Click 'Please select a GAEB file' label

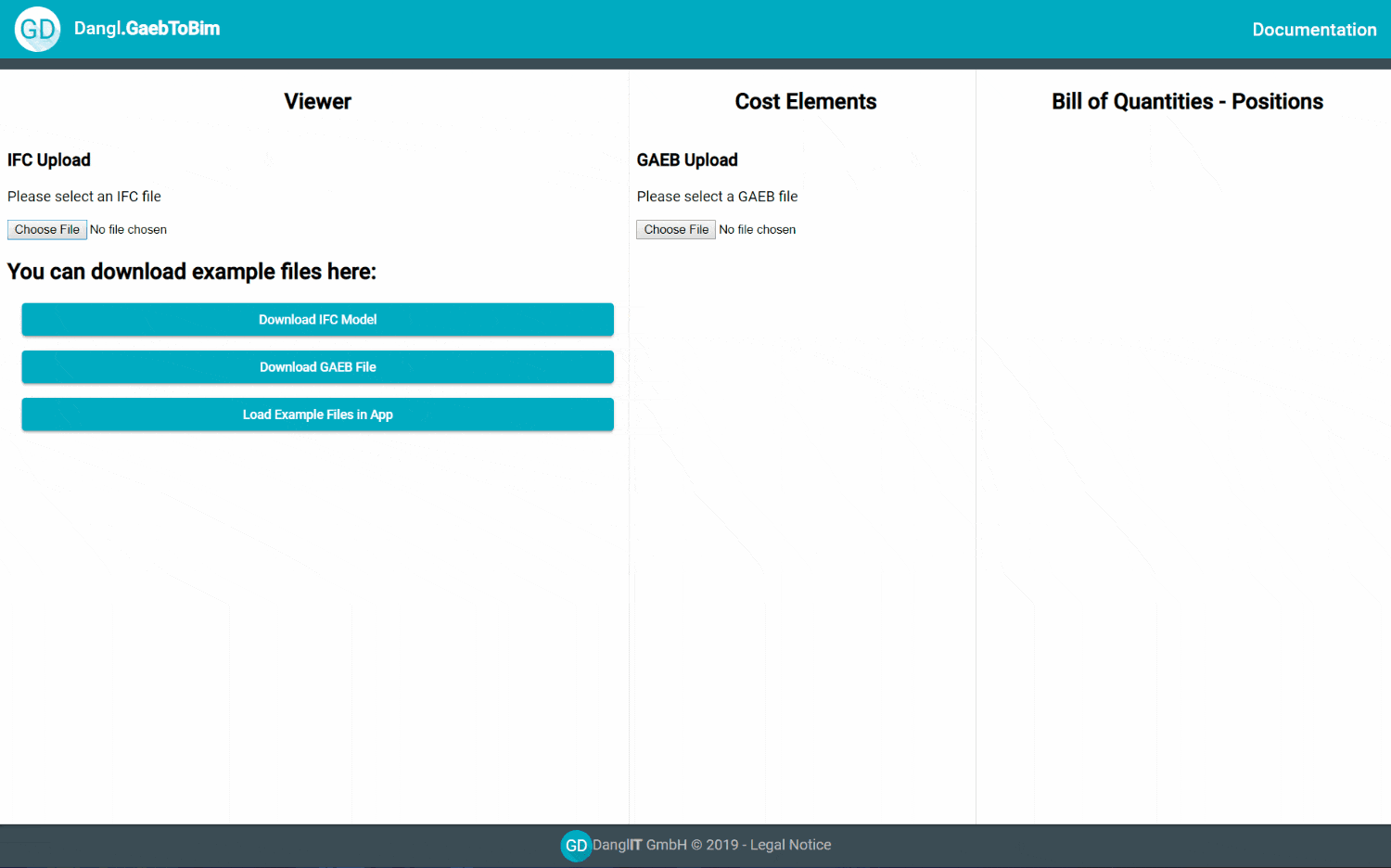(717, 197)
